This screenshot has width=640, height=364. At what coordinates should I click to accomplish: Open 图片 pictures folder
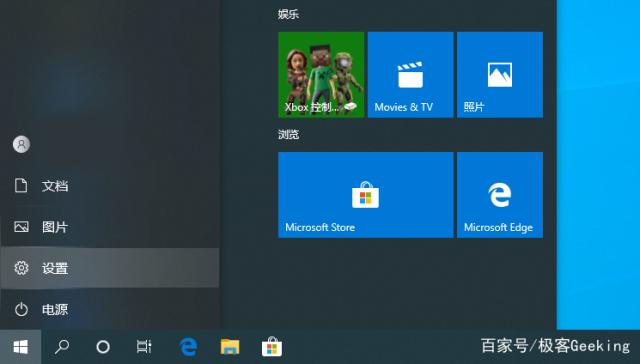pyautogui.click(x=109, y=227)
